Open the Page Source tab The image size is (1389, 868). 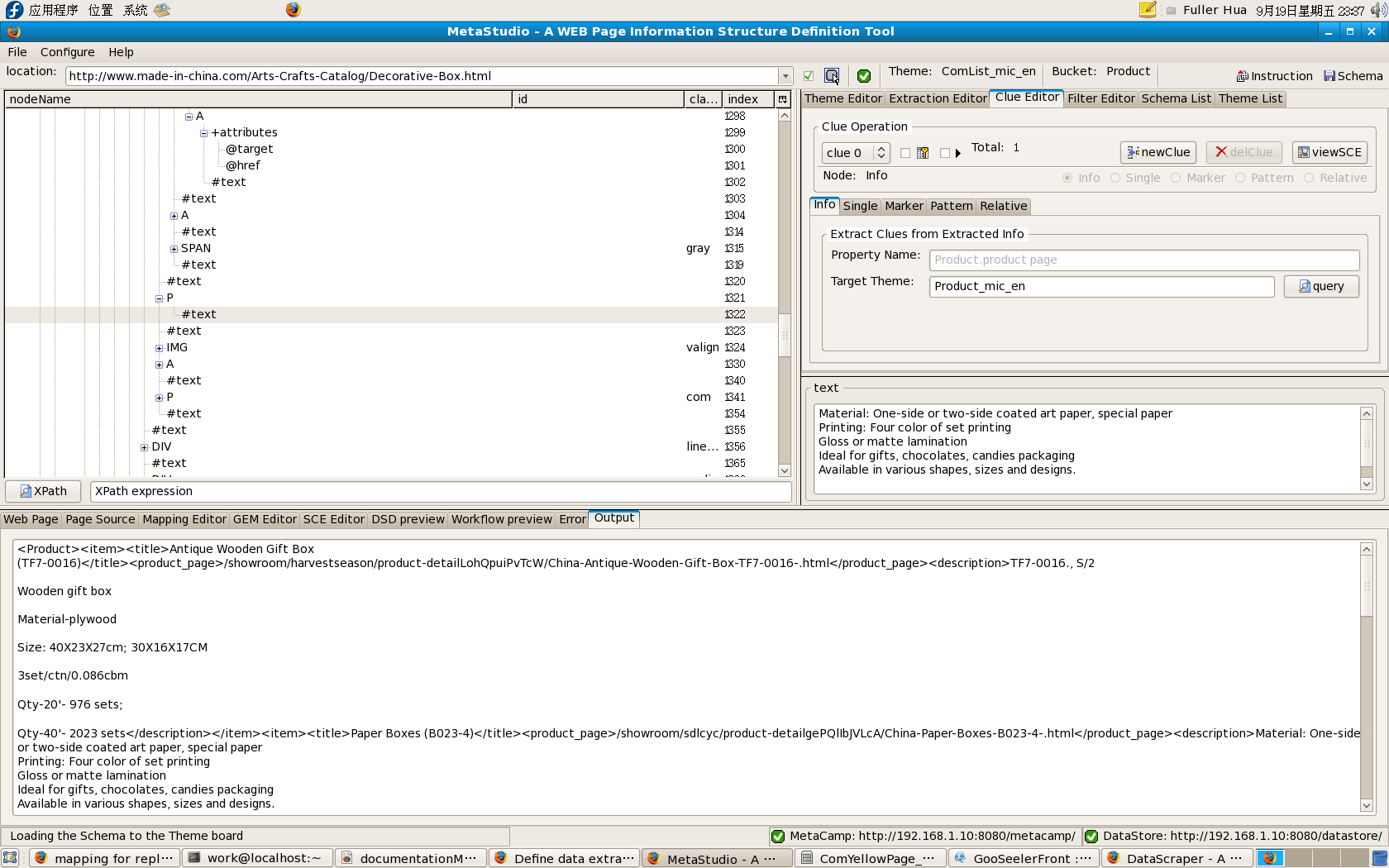point(100,519)
